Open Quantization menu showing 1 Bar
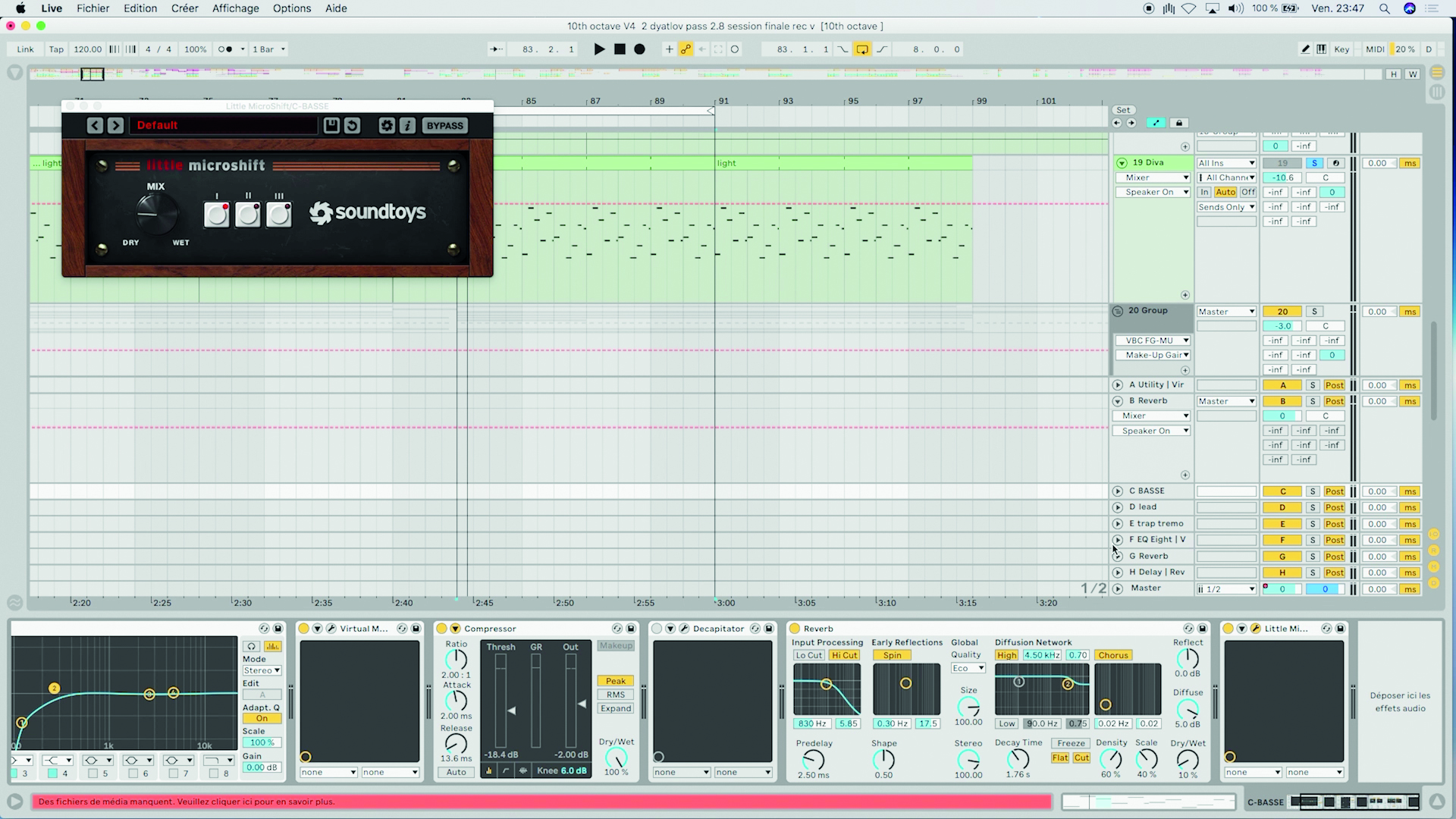This screenshot has height=819, width=1456. coord(268,49)
